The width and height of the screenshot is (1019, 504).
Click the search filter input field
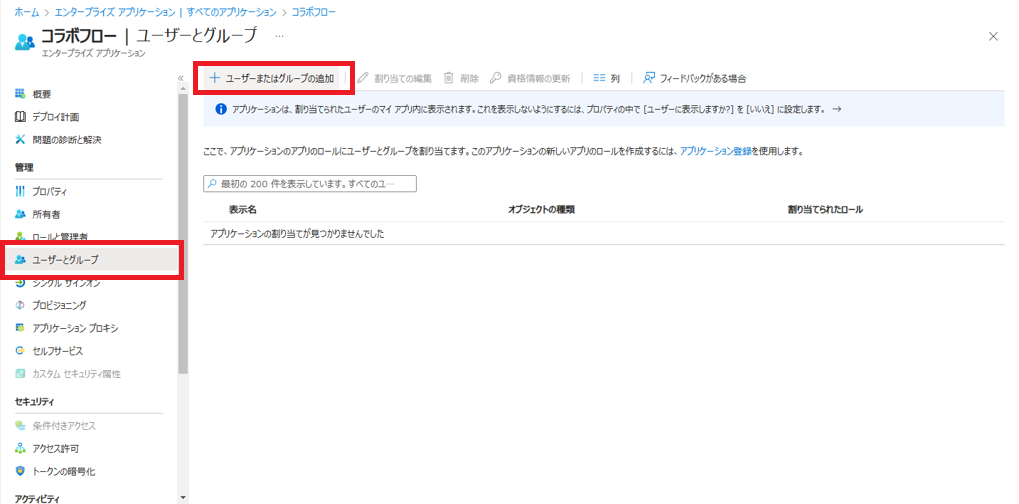pos(310,184)
